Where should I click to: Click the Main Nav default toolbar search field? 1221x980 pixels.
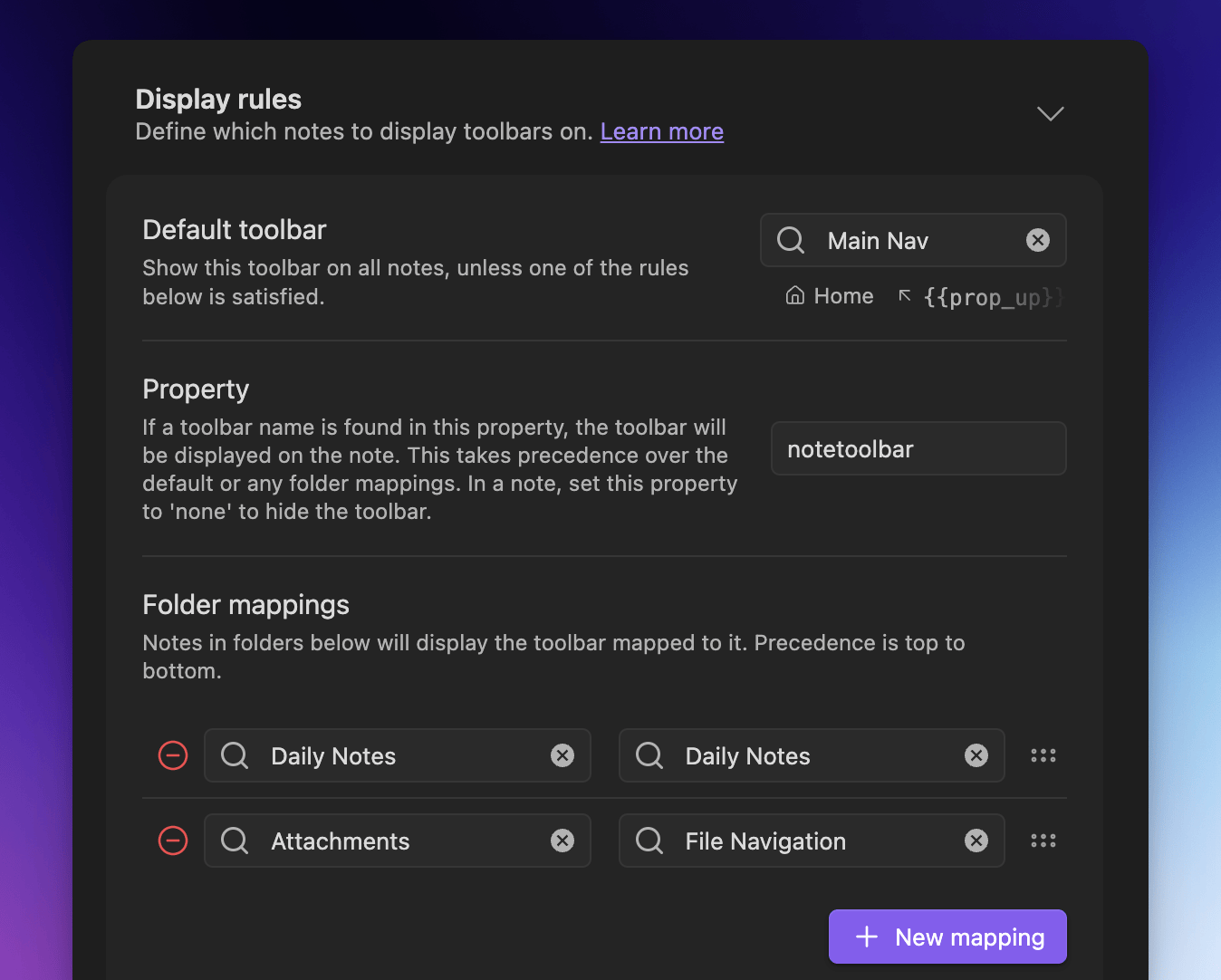coord(913,240)
